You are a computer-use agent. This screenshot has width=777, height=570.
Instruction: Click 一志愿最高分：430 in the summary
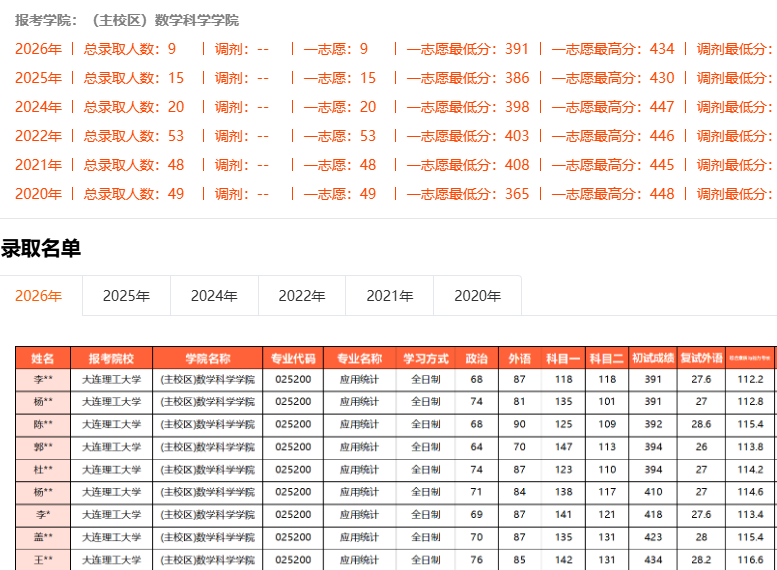point(613,78)
